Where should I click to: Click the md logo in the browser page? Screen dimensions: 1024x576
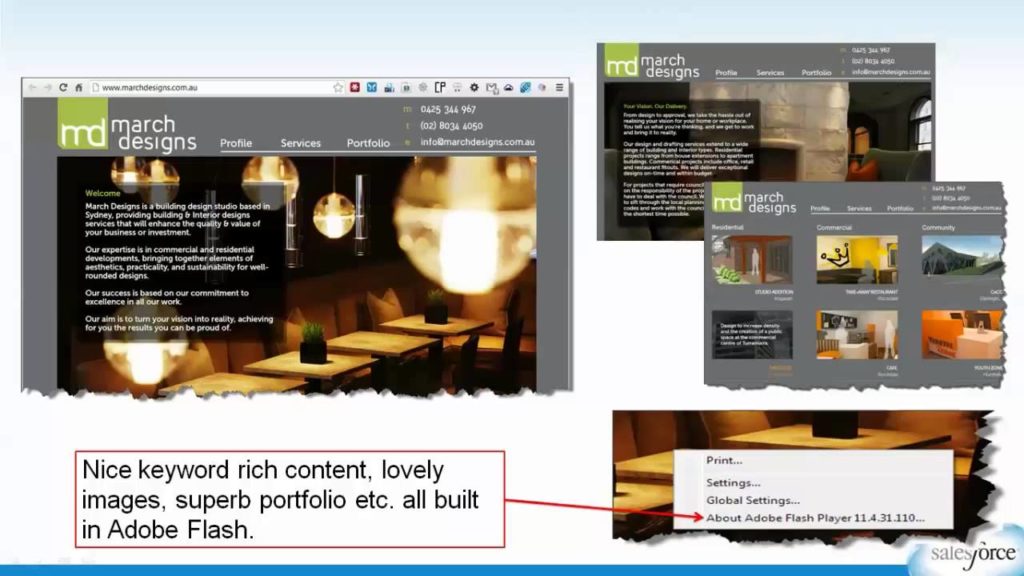click(82, 124)
